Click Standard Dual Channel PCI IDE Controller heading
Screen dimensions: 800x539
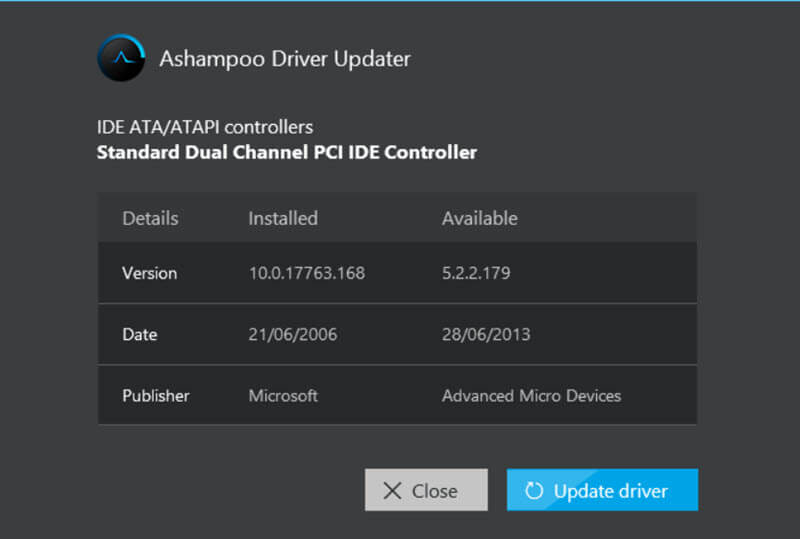coord(287,152)
